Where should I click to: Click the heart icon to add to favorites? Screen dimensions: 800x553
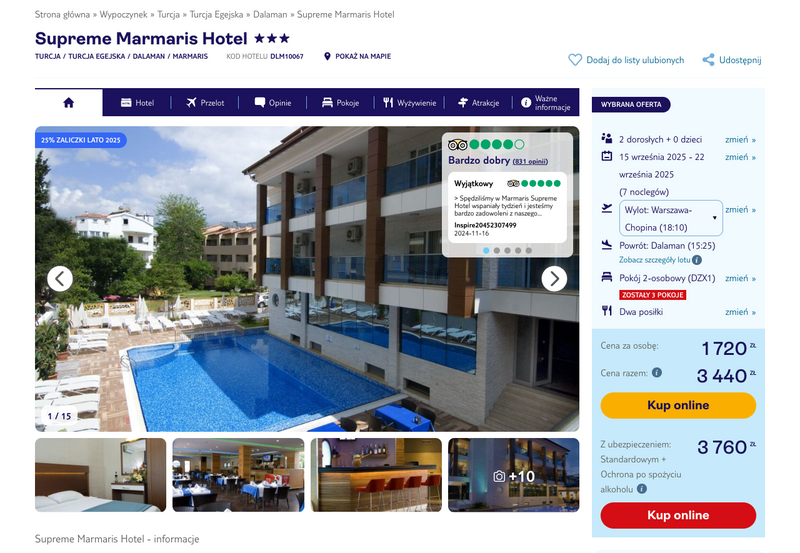tap(575, 60)
